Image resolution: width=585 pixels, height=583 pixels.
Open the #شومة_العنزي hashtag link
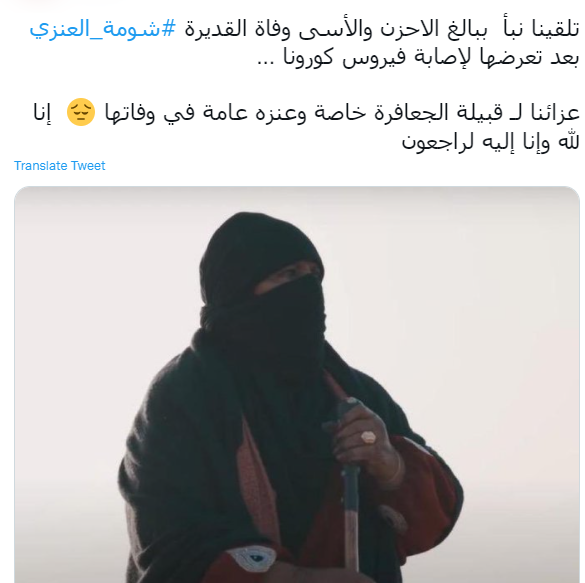102,28
